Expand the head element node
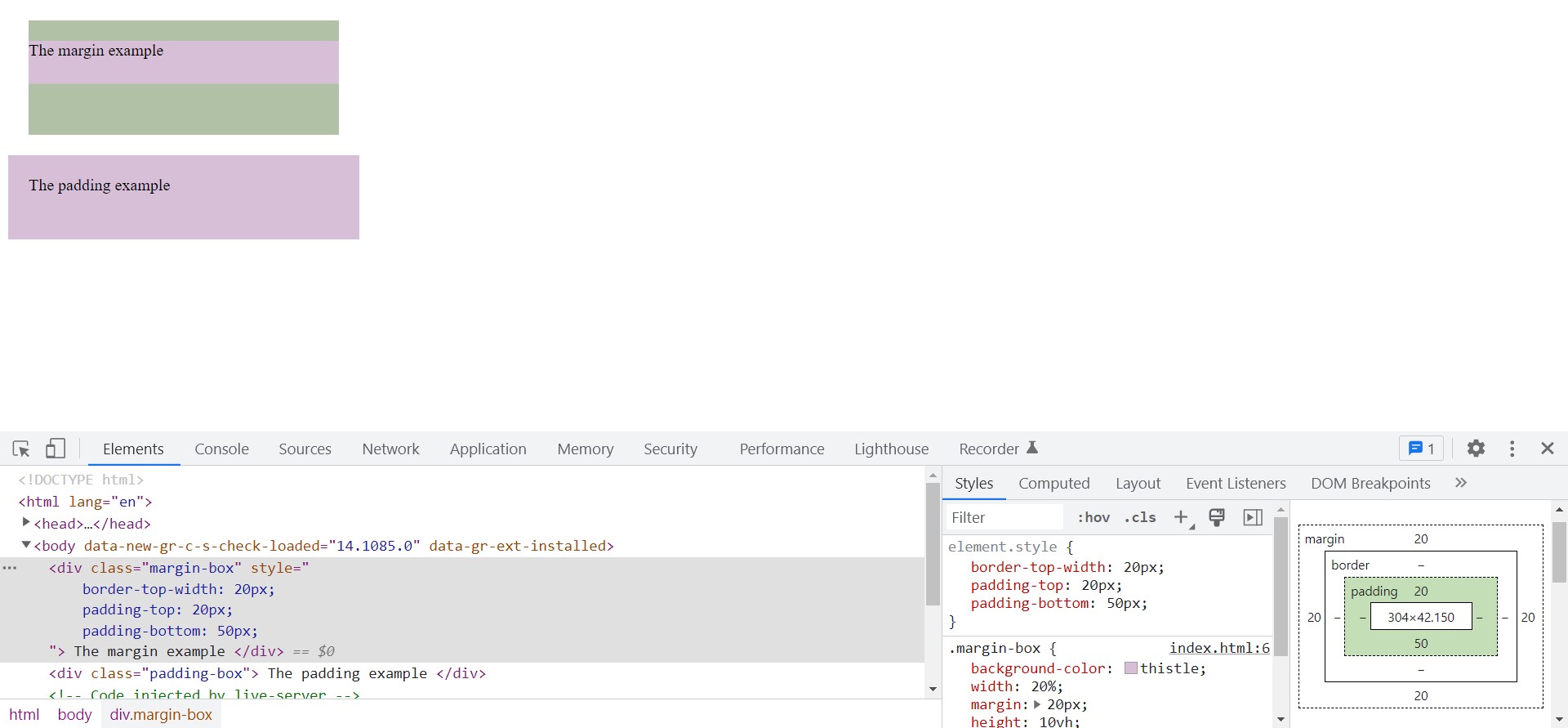Viewport: 1568px width, 728px height. coord(26,523)
